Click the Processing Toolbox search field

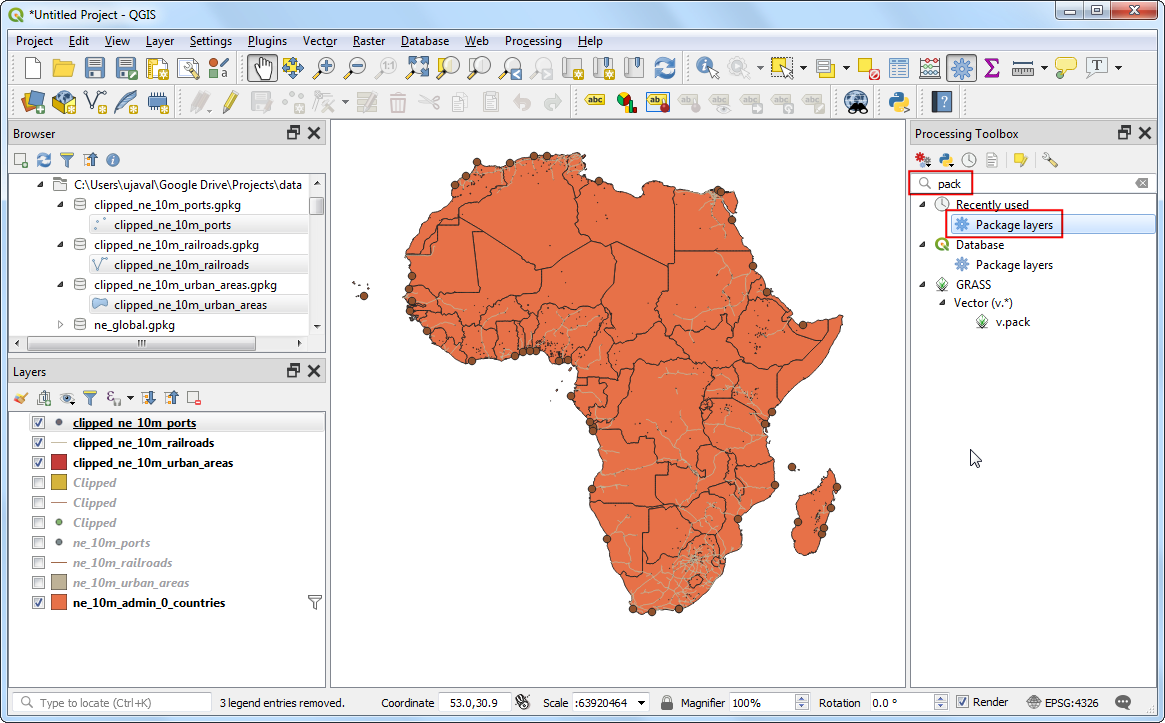[x=1030, y=184]
